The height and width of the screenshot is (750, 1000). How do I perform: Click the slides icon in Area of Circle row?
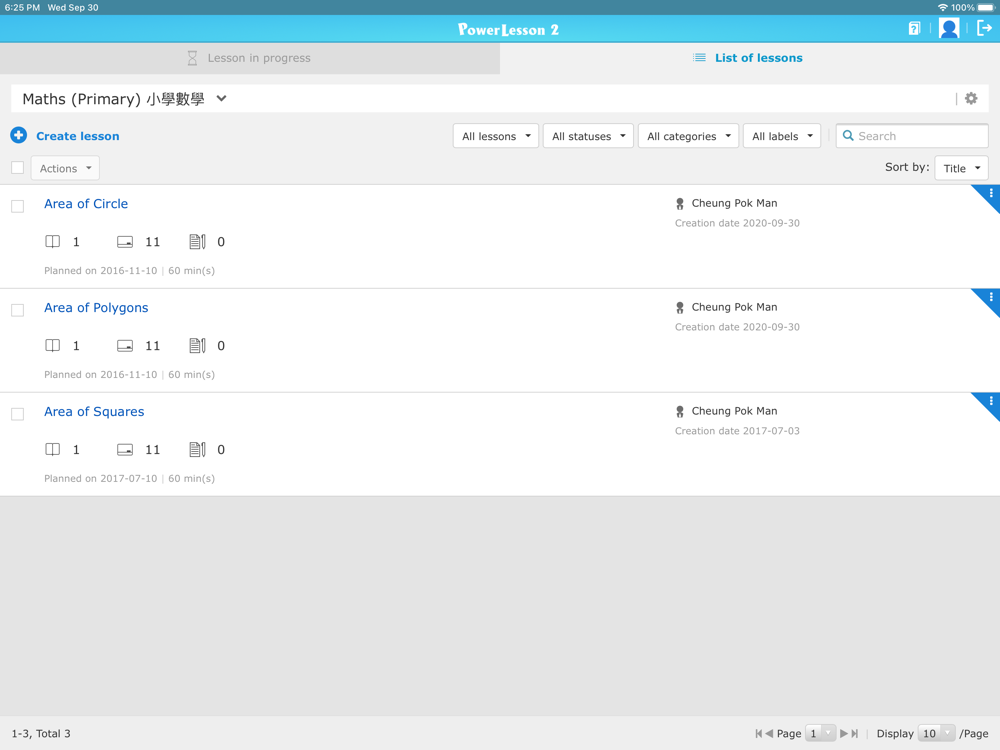tap(125, 242)
